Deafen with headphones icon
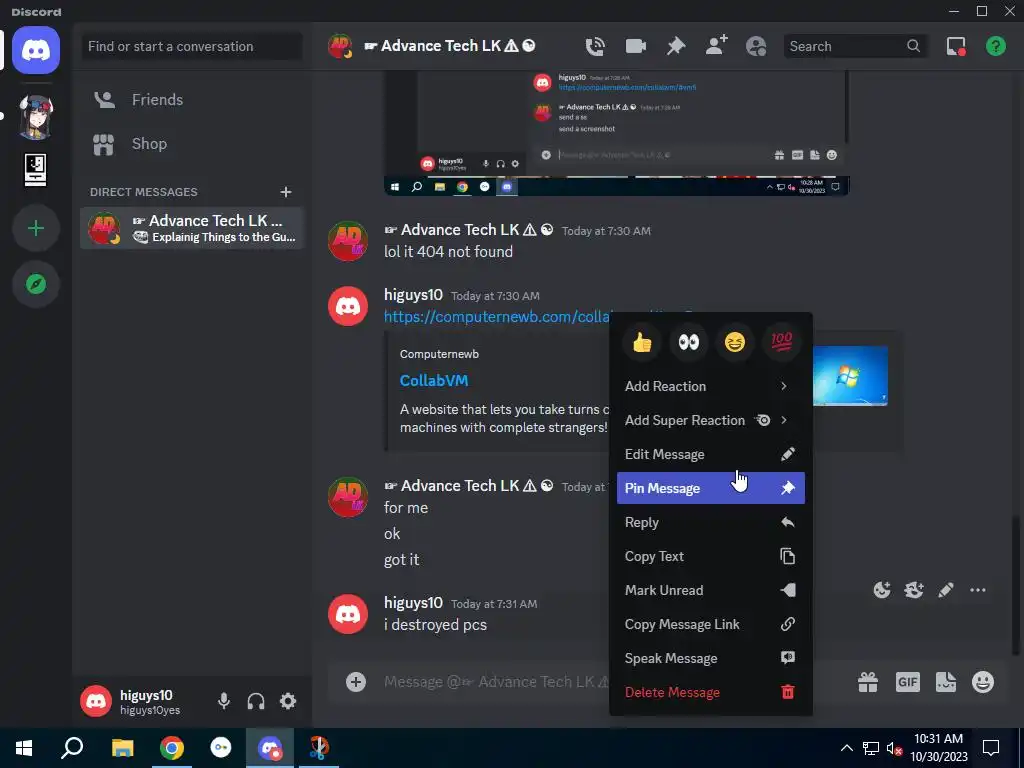Viewport: 1024px width, 768px height. coord(256,701)
